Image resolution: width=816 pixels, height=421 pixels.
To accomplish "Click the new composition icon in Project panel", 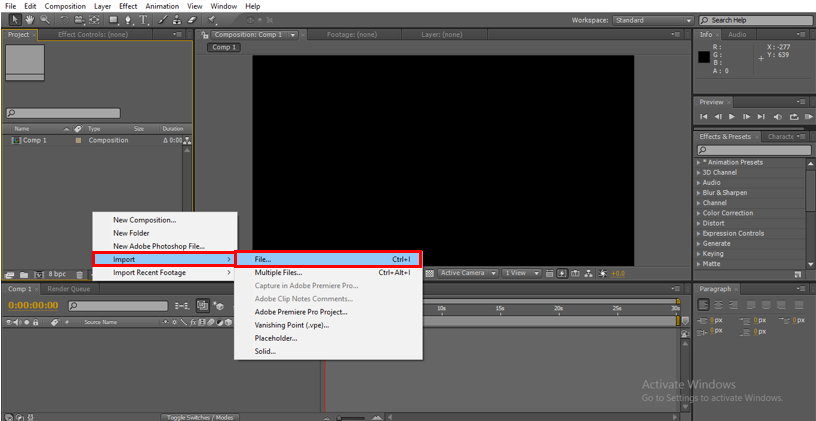I will pos(39,275).
